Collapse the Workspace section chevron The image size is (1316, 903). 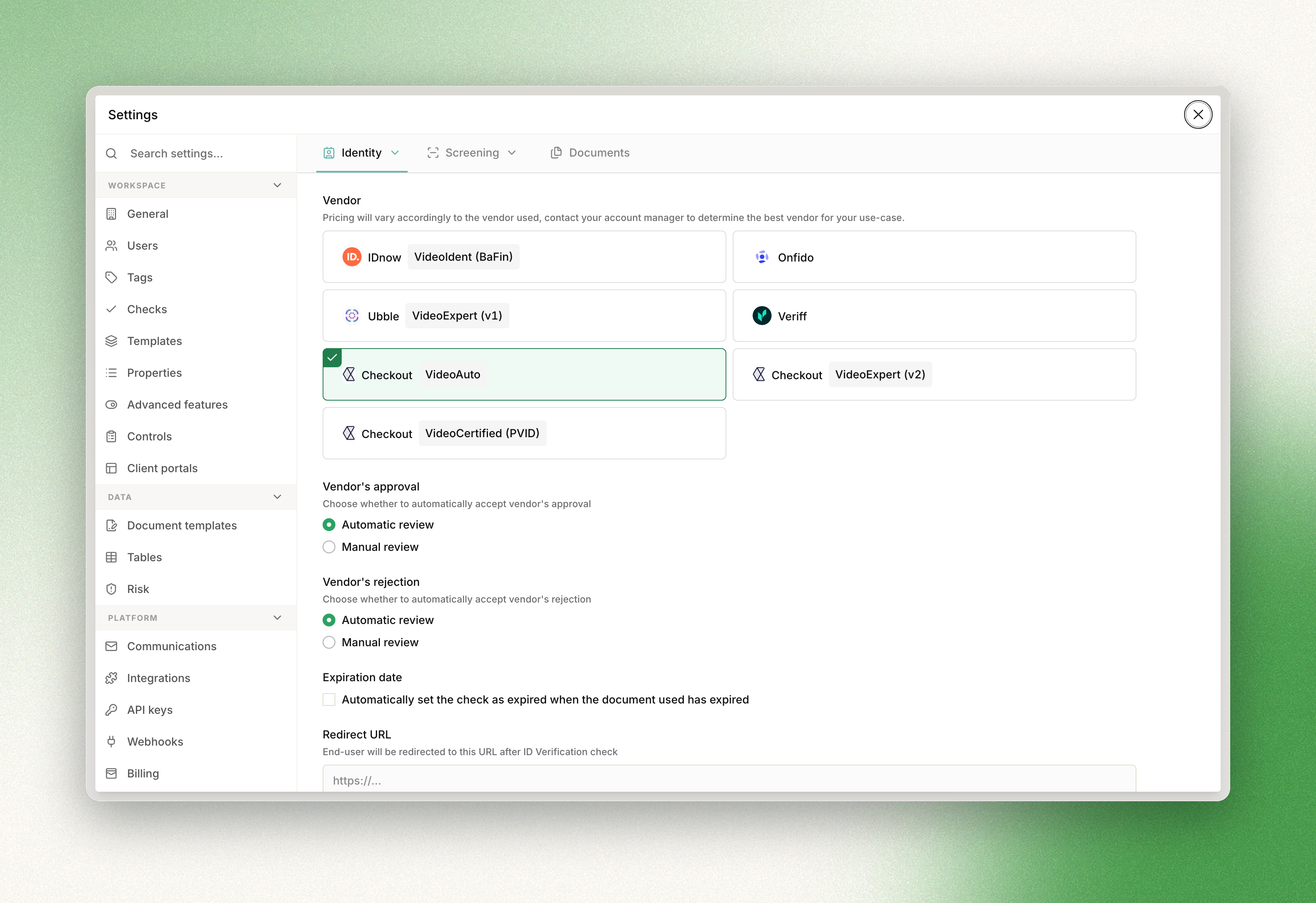277,185
